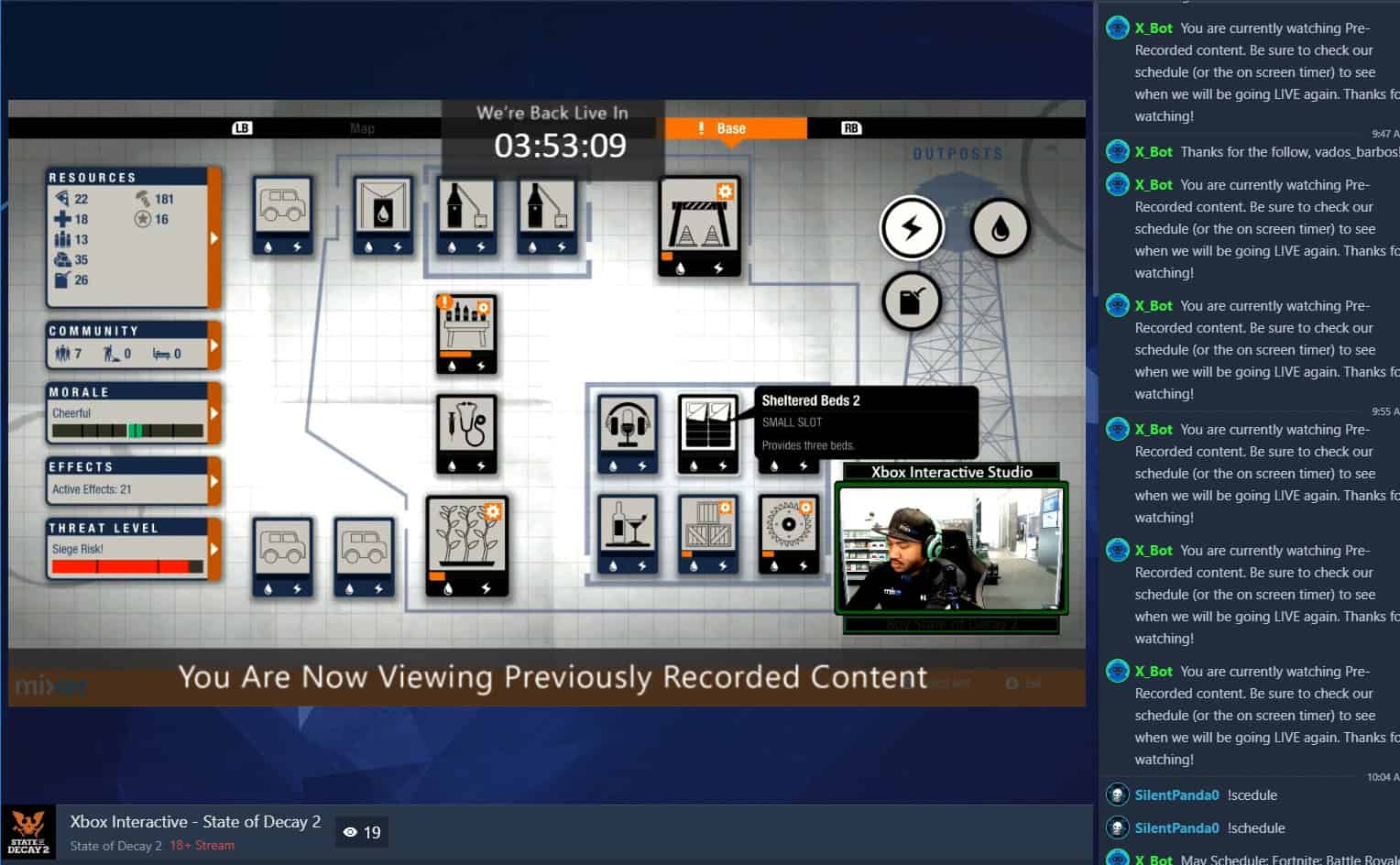
Task: Click the gear badge on the garden facility
Action: coord(493,511)
